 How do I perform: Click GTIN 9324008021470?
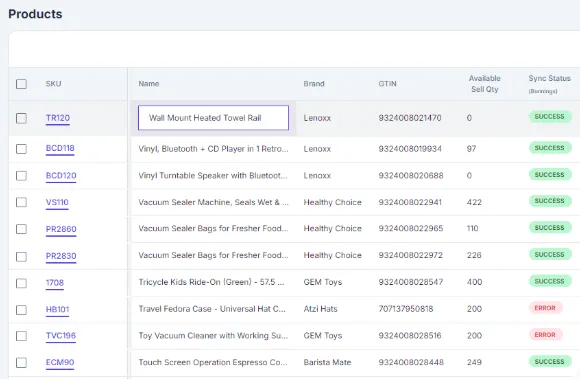point(410,118)
